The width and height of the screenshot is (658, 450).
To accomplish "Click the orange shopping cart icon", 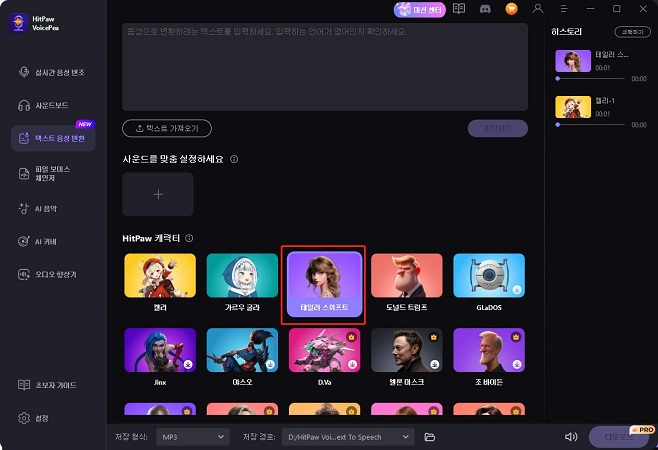I will pyautogui.click(x=511, y=9).
